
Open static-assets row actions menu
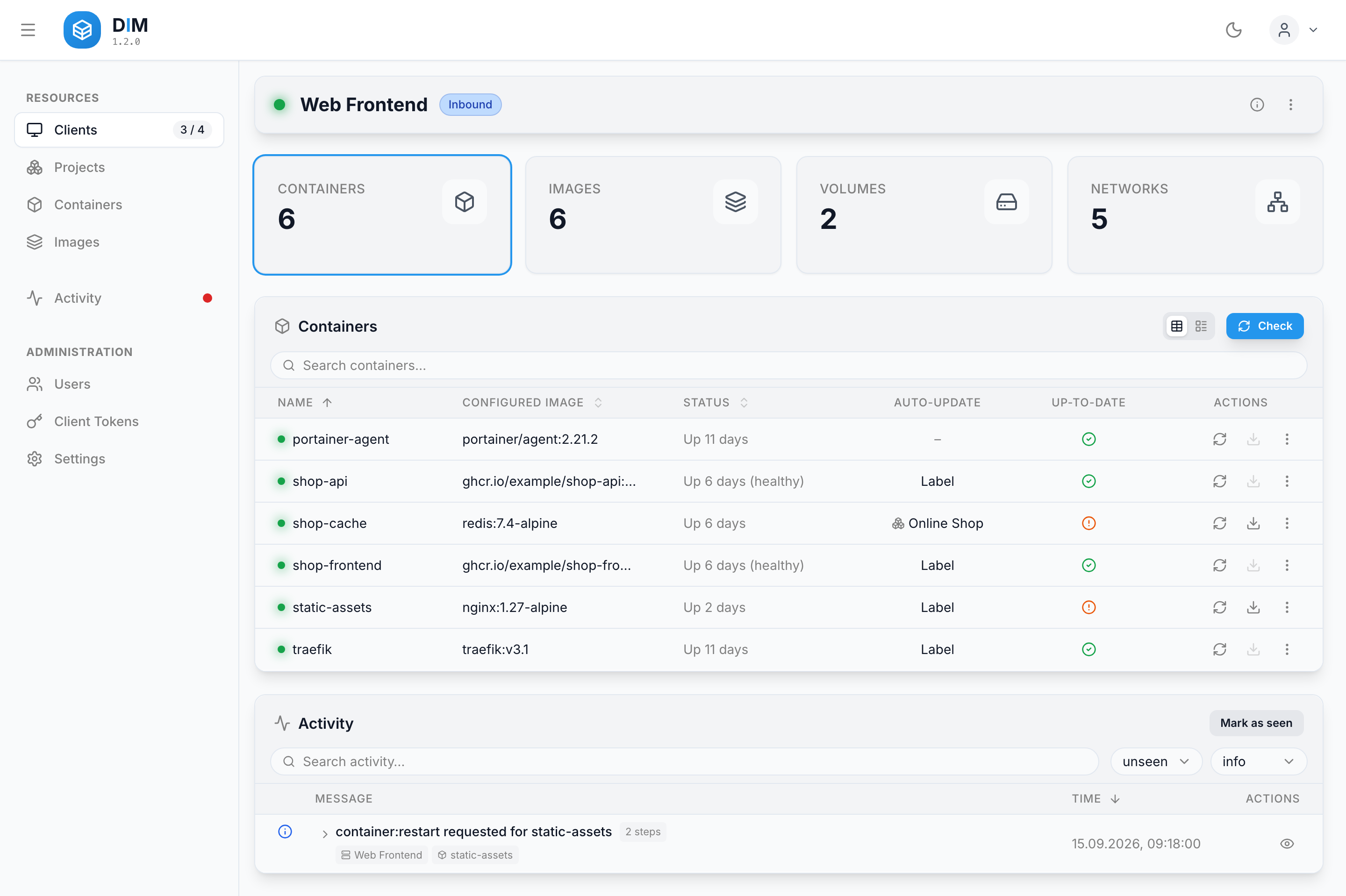click(1287, 607)
